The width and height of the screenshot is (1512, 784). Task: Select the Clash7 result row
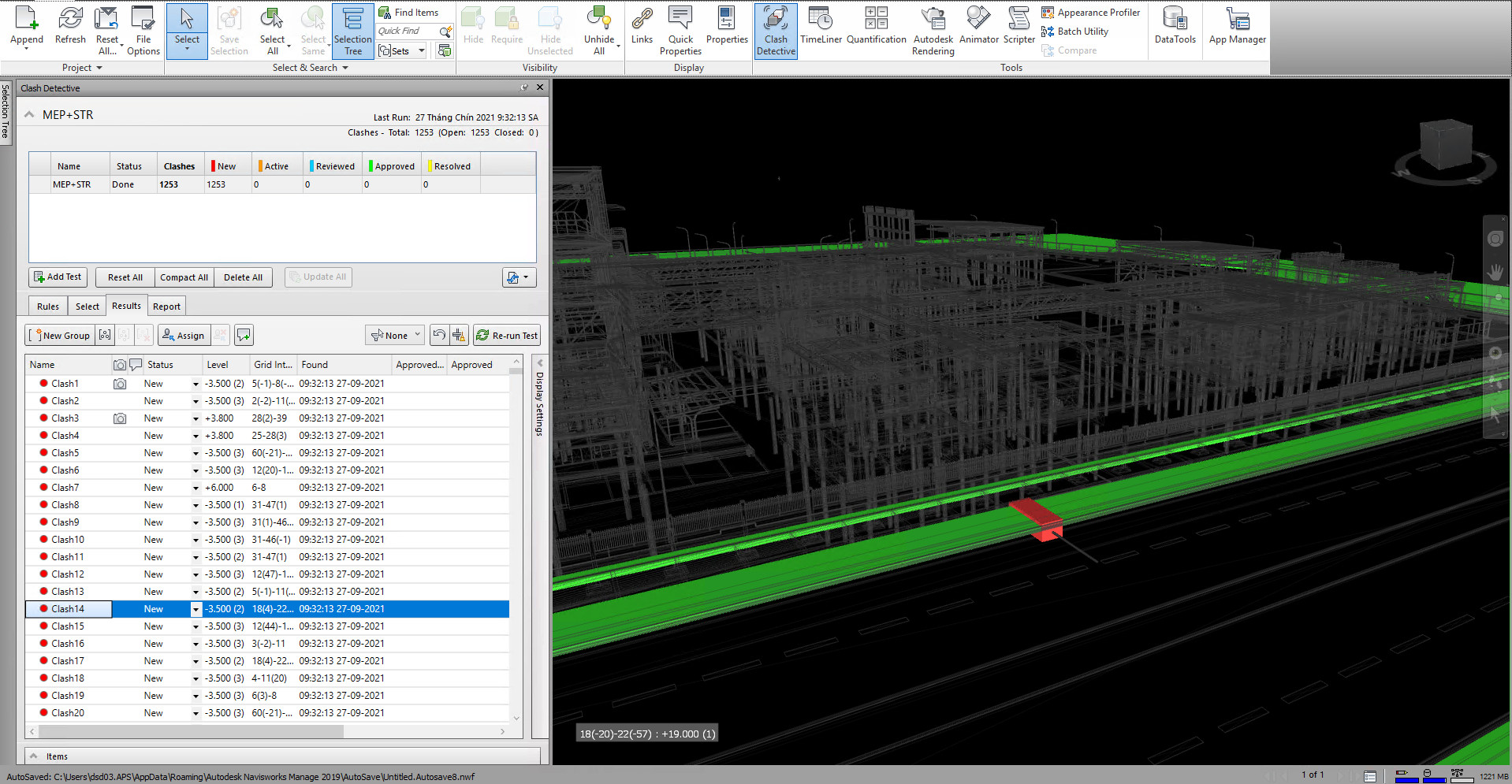point(65,488)
